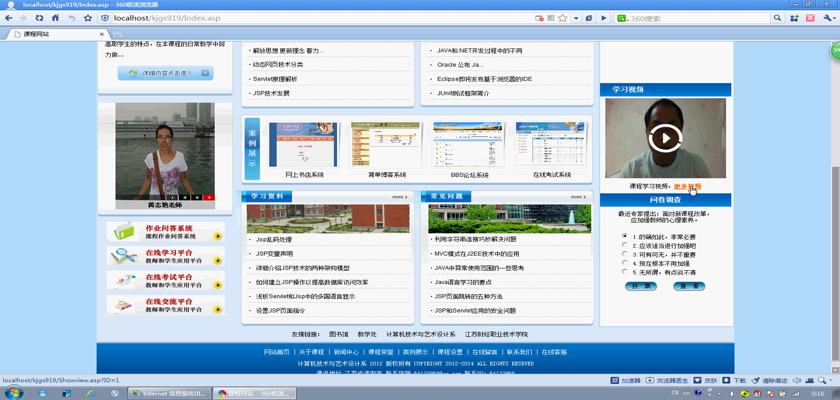Click the browser back arrow button
The height and width of the screenshot is (400, 840).
(11, 18)
